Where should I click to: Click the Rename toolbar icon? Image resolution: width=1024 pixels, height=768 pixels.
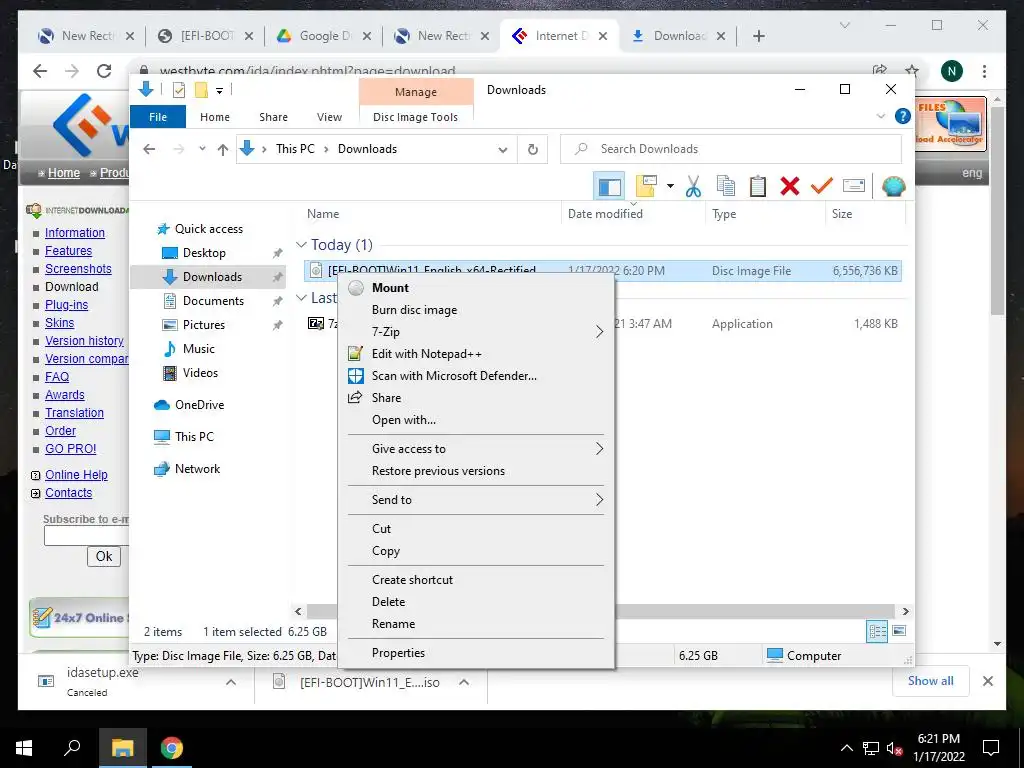854,186
